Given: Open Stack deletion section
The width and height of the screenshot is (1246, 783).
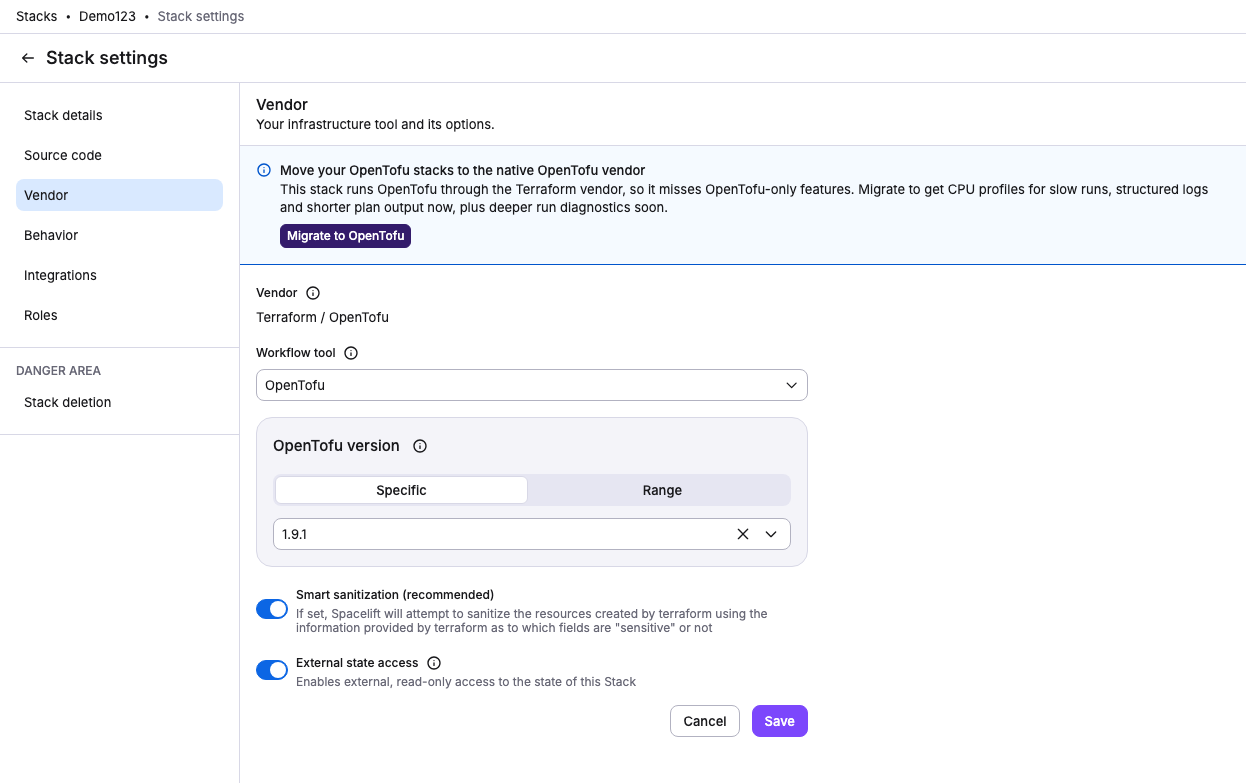Looking at the screenshot, I should tap(119, 402).
